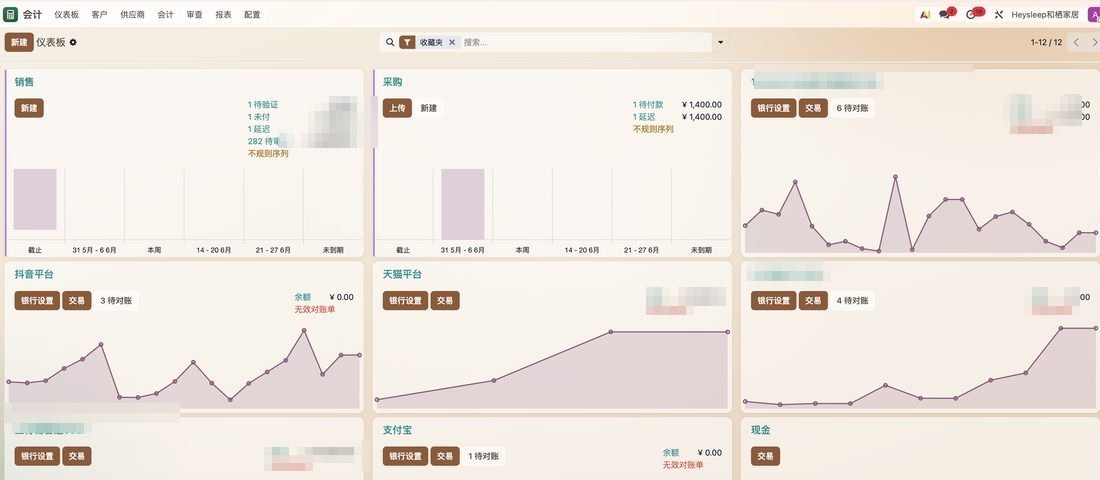Viewport: 1100px width, 480px height.
Task: Open the chat messages icon with badge
Action: (946, 14)
